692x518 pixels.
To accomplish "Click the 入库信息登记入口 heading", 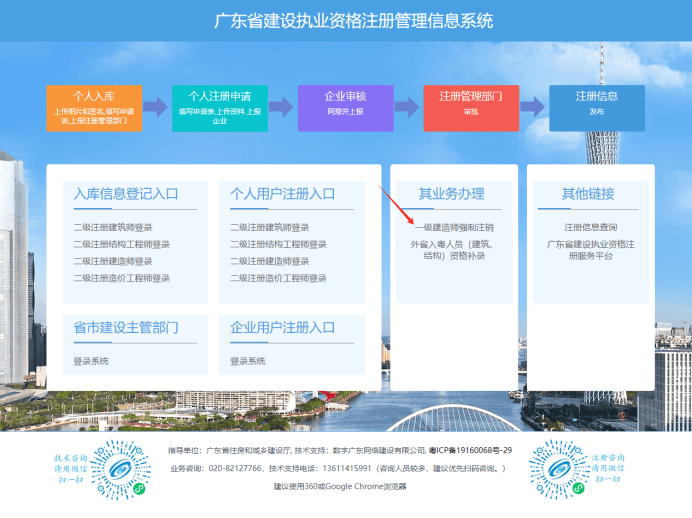I will click(126, 194).
